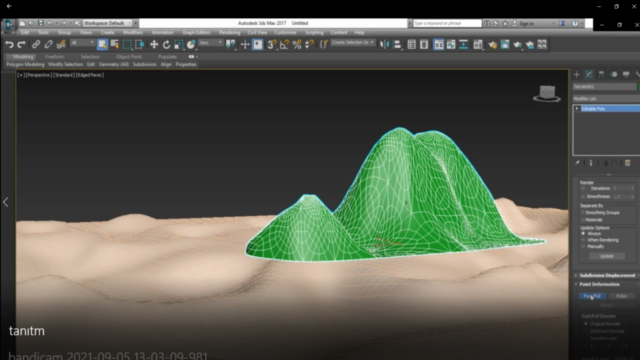The image size is (640, 360).
Task: Toggle Separate By Smoothing Groups checkbox
Action: coord(583,213)
